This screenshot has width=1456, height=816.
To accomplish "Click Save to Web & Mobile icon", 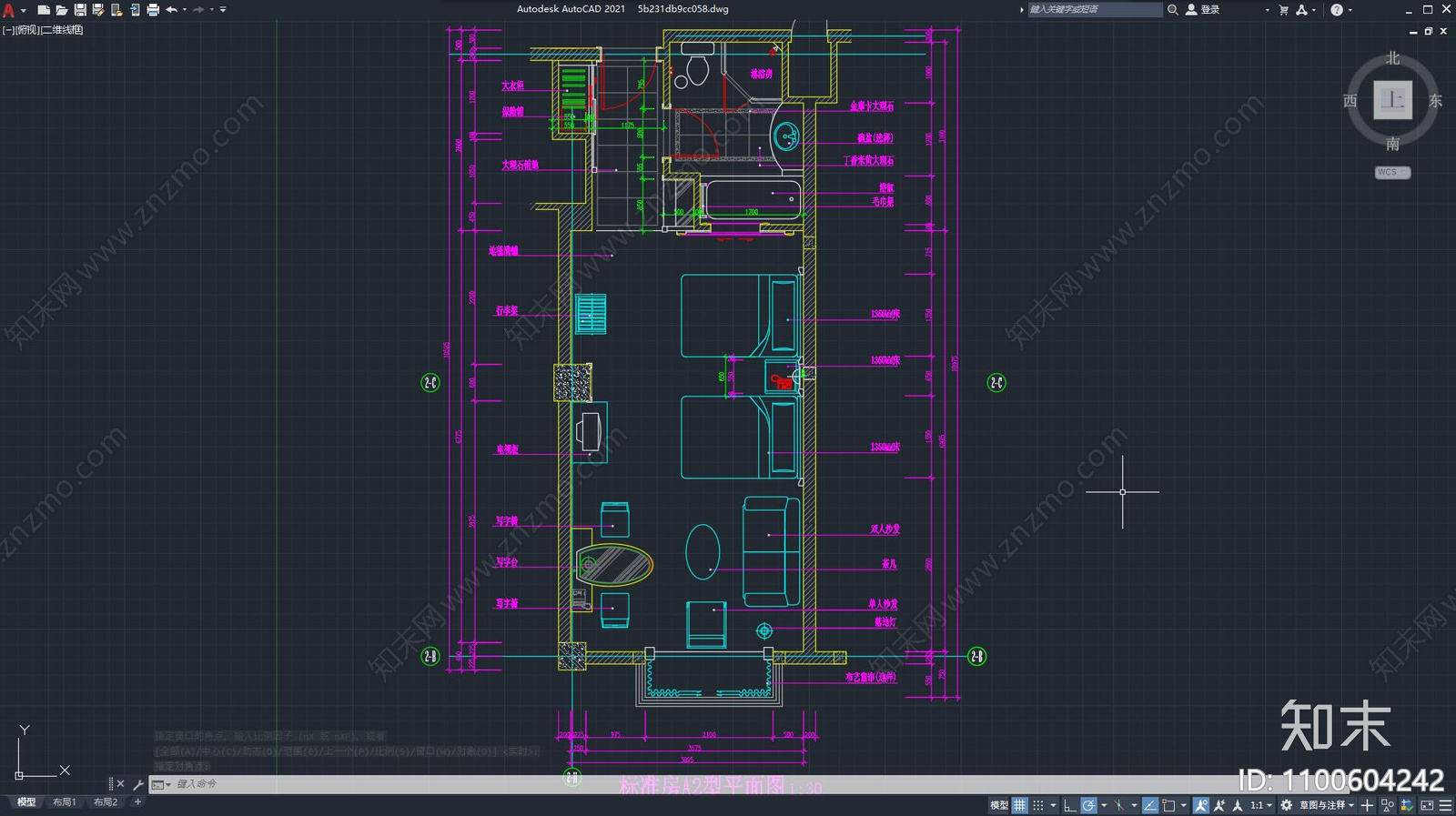I will click(135, 9).
